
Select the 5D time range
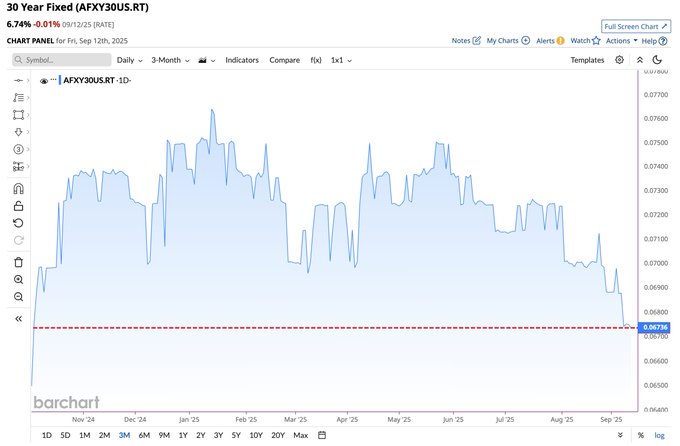[65, 435]
